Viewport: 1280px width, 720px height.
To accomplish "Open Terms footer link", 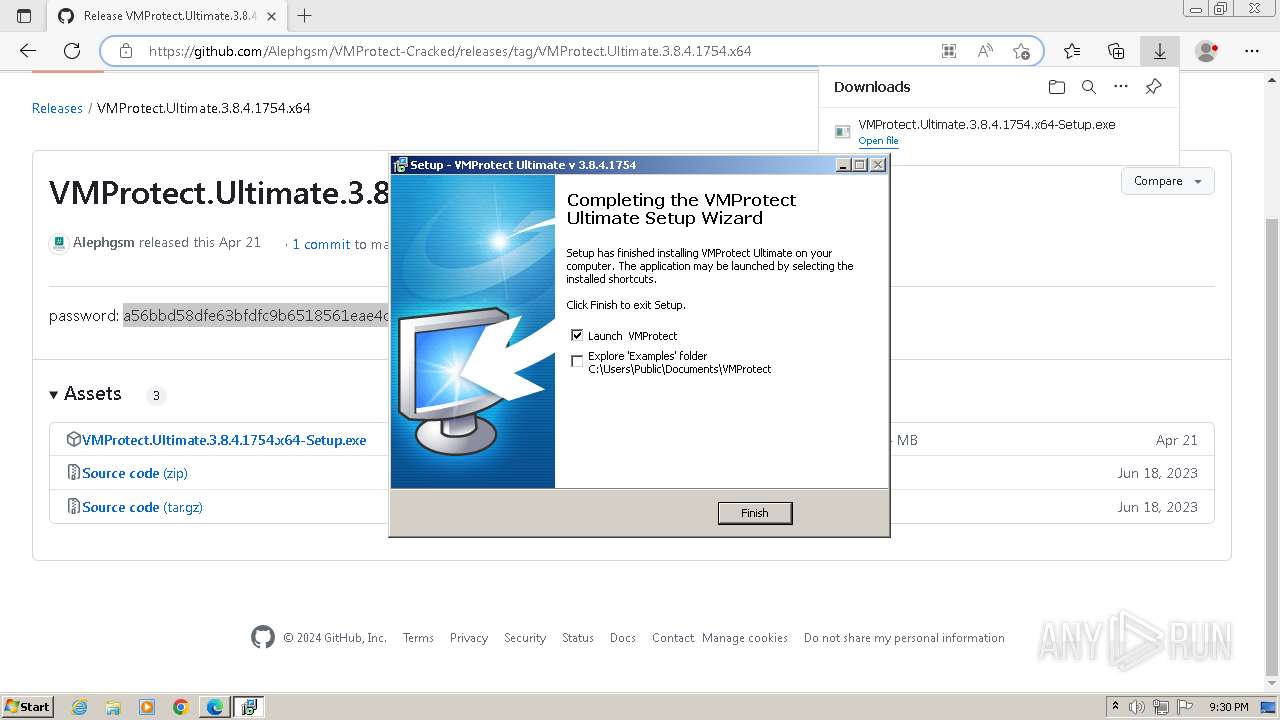I will pos(418,638).
